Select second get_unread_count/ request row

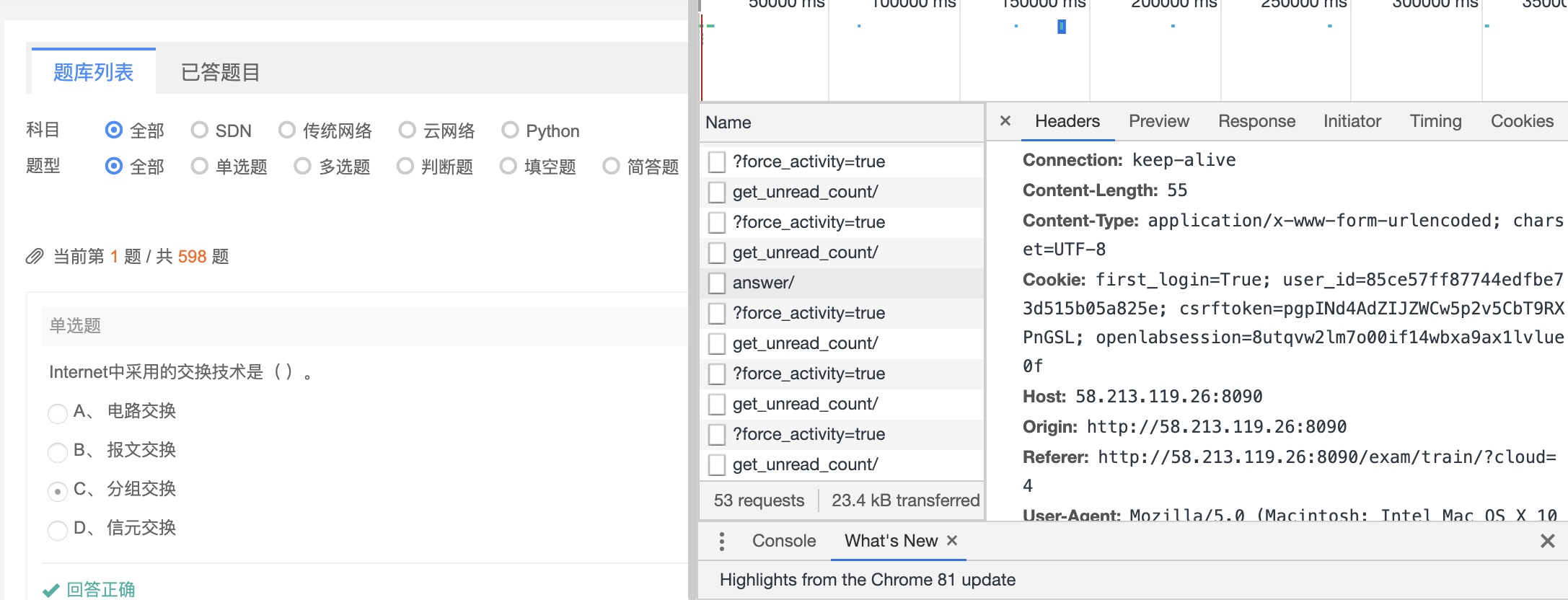842,252
